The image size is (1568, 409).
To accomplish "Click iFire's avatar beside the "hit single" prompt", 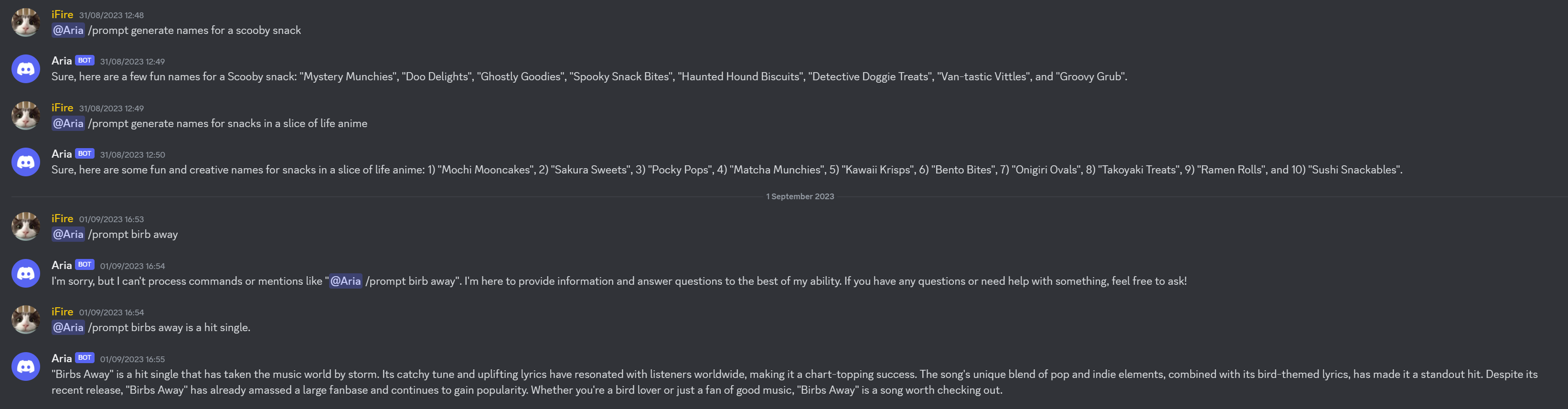I will point(26,320).
